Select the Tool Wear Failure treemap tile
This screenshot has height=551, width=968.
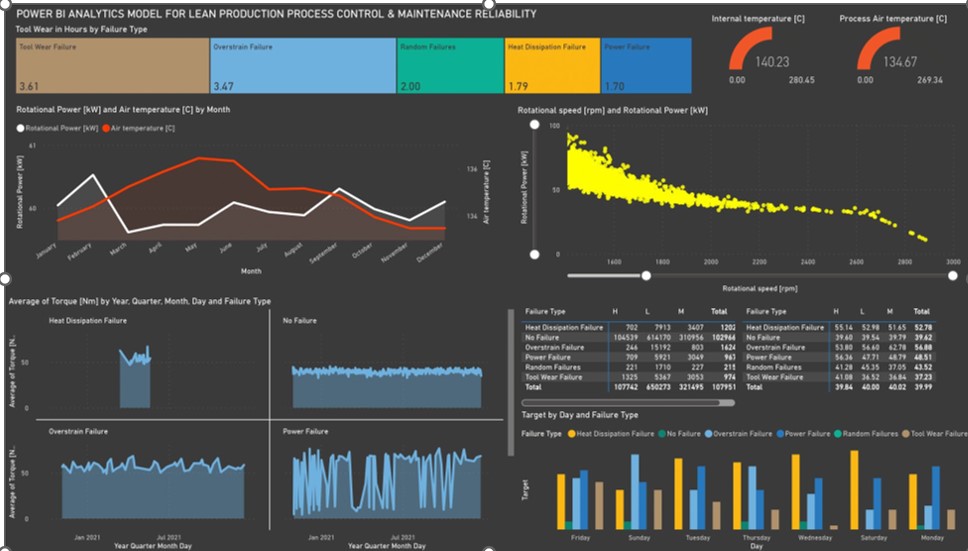coord(112,66)
